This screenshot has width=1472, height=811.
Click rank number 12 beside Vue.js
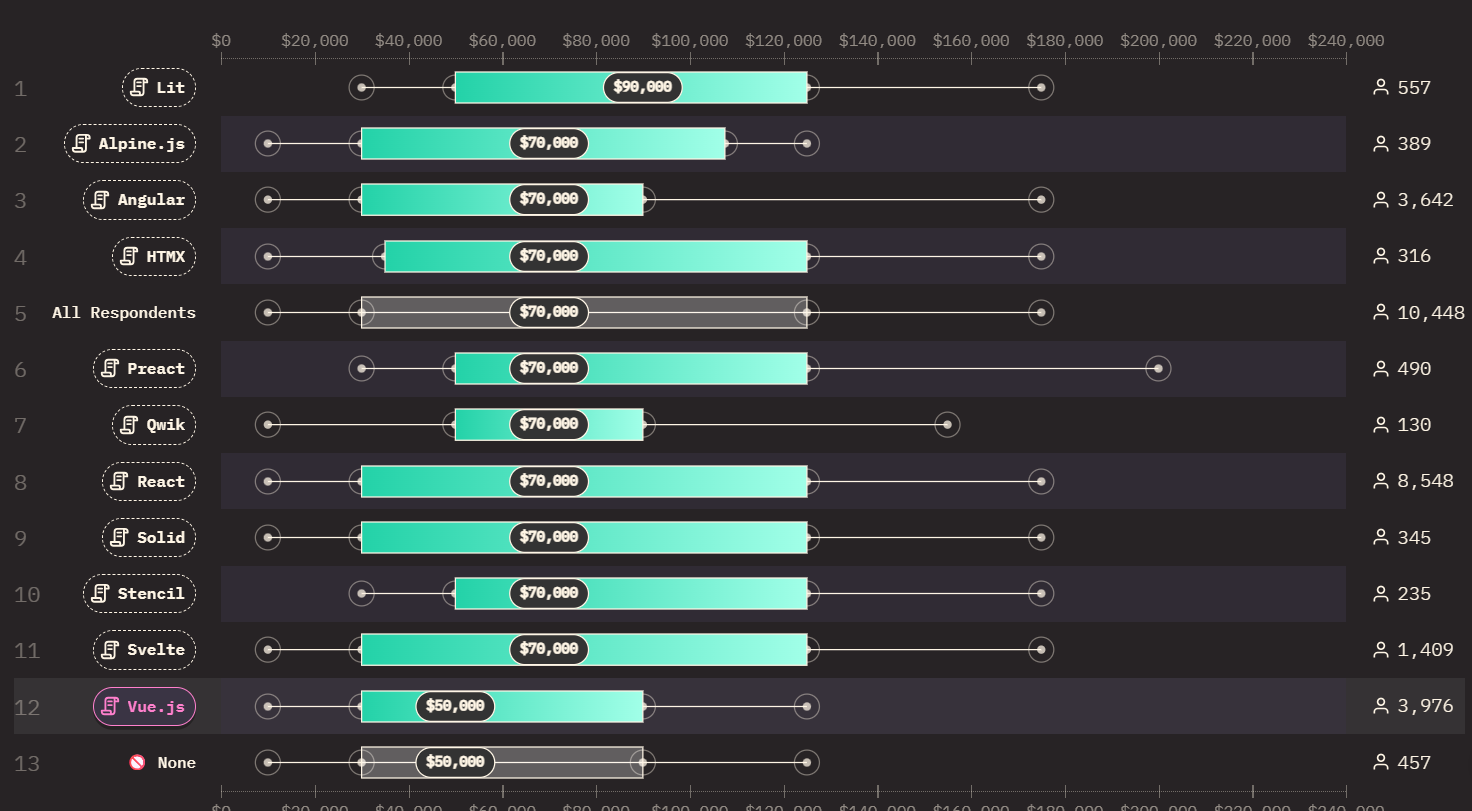click(x=27, y=707)
